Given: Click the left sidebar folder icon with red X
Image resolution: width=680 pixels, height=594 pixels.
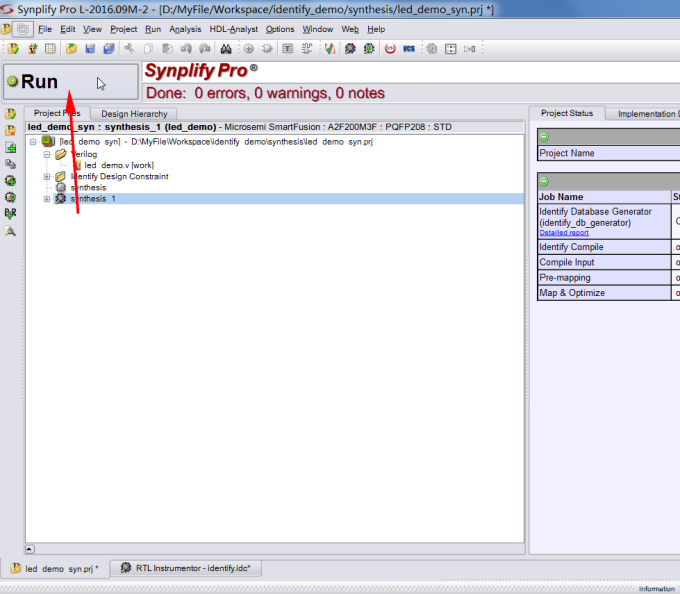Looking at the screenshot, I should (10, 131).
